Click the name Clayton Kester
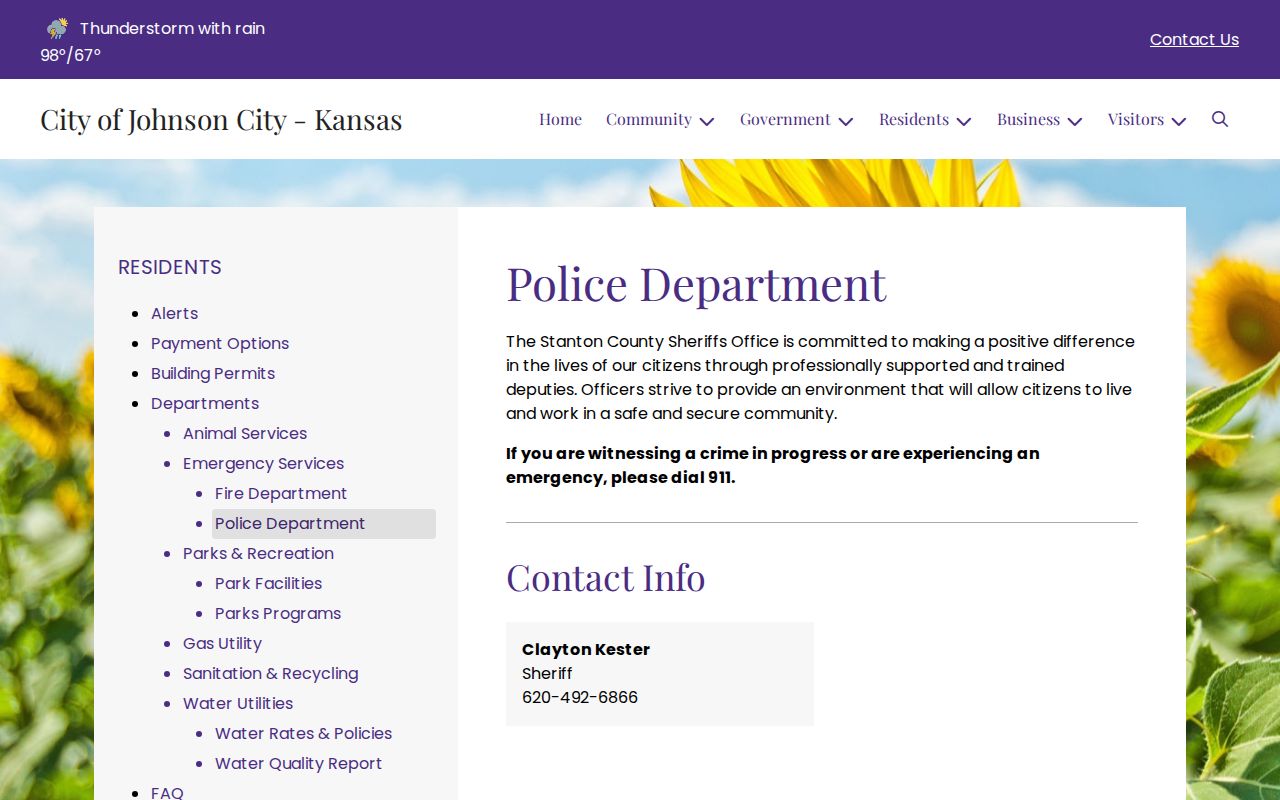Image resolution: width=1280 pixels, height=800 pixels. (x=586, y=649)
